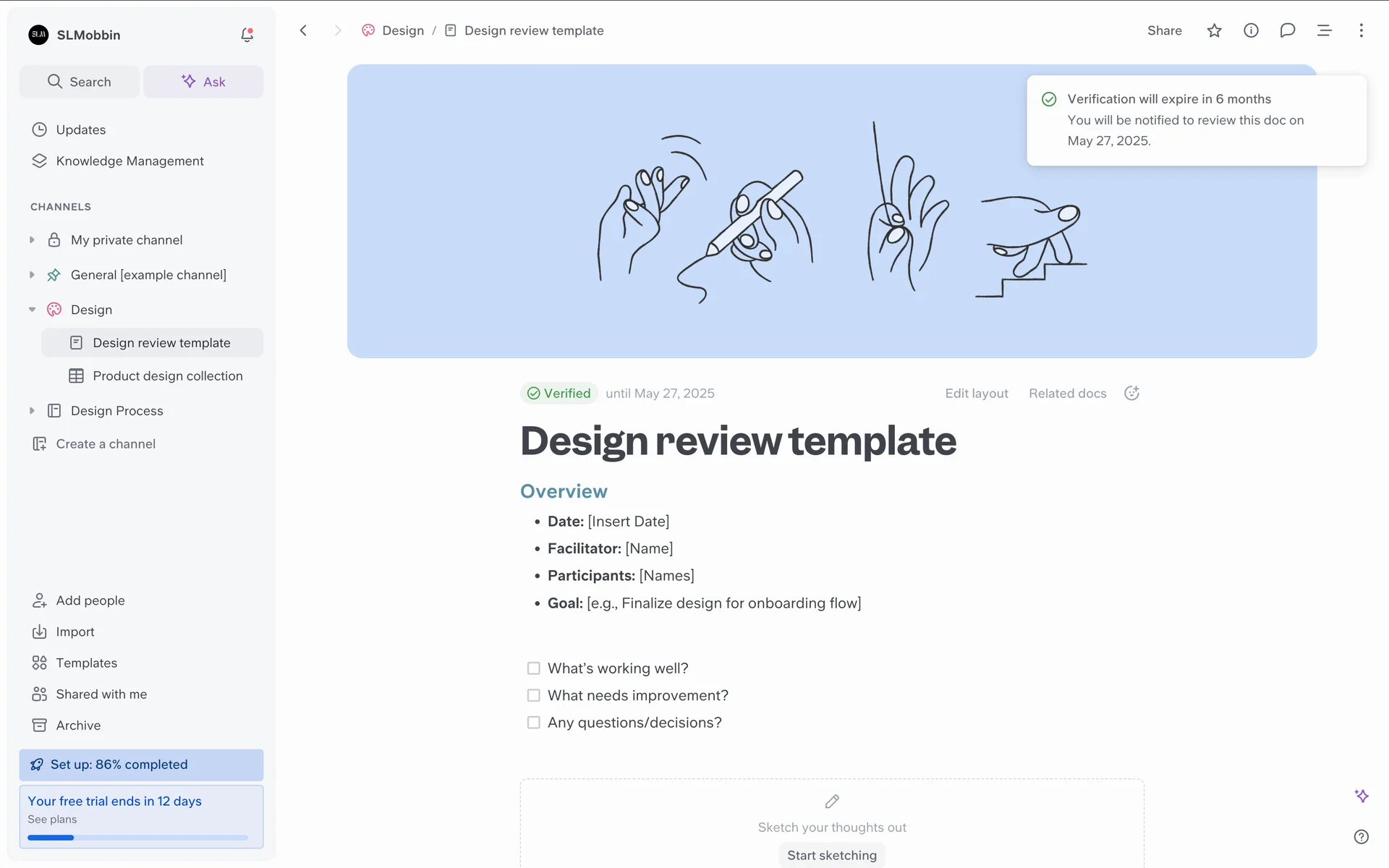Check "What's working well?" checkbox
Viewport: 1389px width, 868px height.
(x=534, y=668)
